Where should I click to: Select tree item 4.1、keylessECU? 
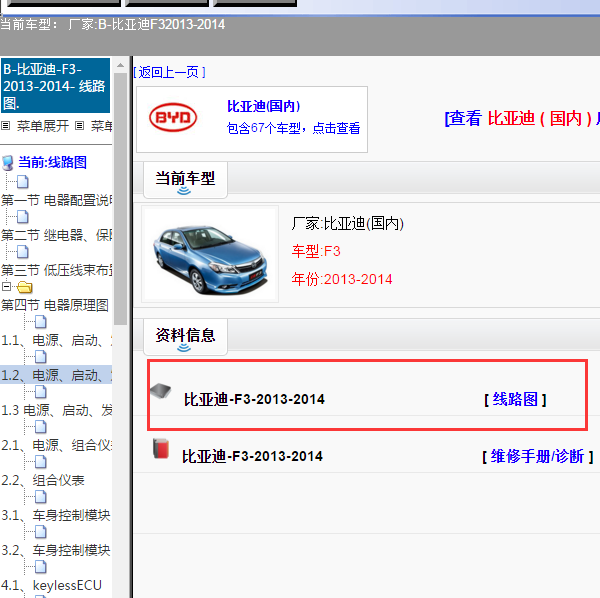[51, 585]
